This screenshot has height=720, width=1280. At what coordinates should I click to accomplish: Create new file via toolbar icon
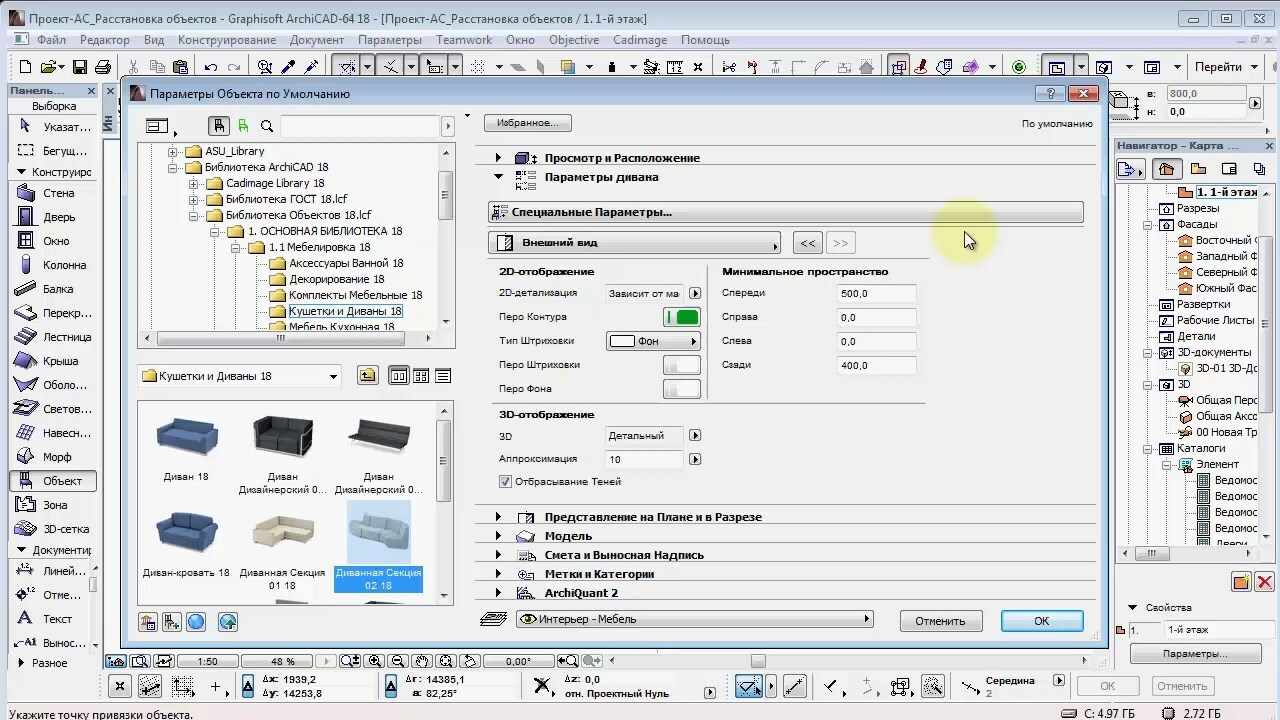(x=26, y=67)
